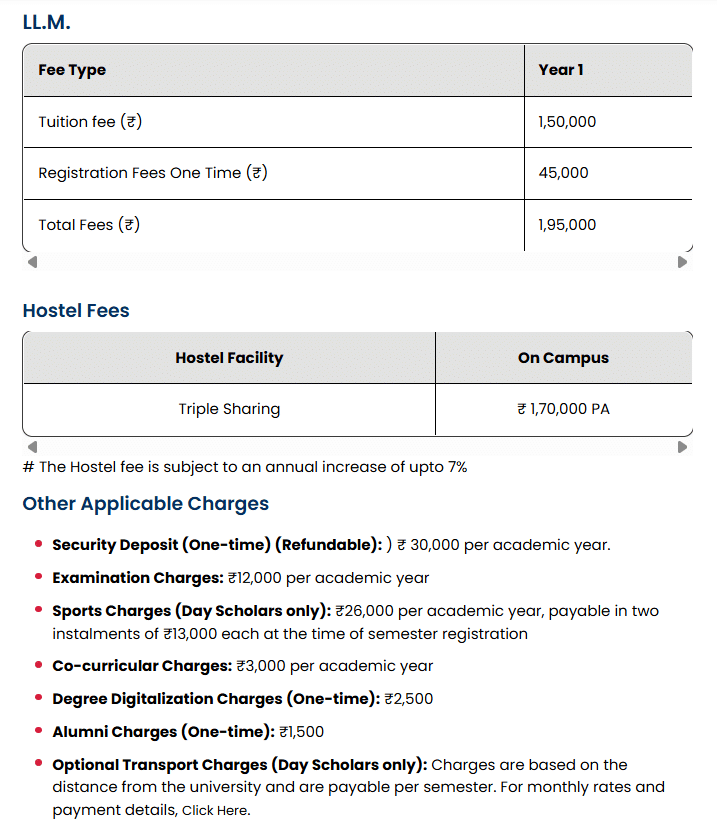Select the 'On Campus' column header
The height and width of the screenshot is (822, 717).
(x=563, y=358)
